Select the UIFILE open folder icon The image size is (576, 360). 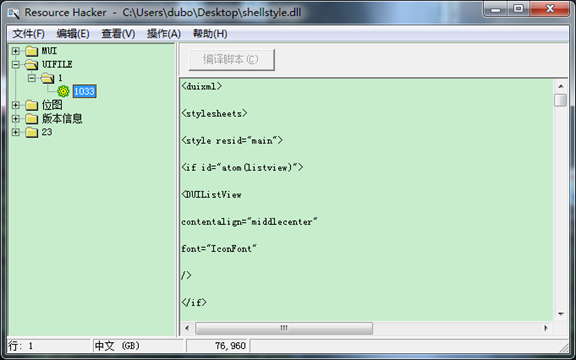32,65
